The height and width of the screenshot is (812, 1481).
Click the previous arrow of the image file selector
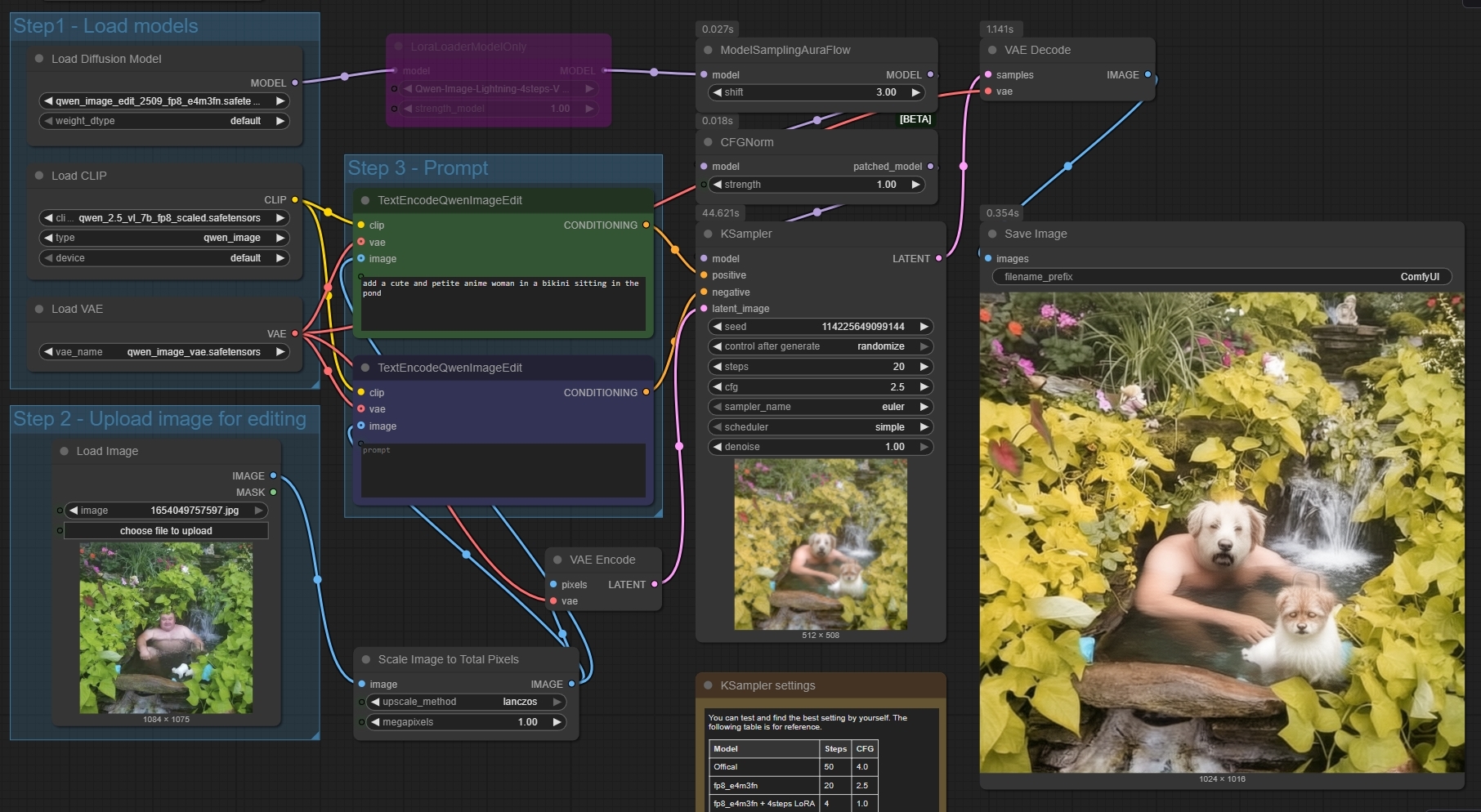click(x=73, y=511)
